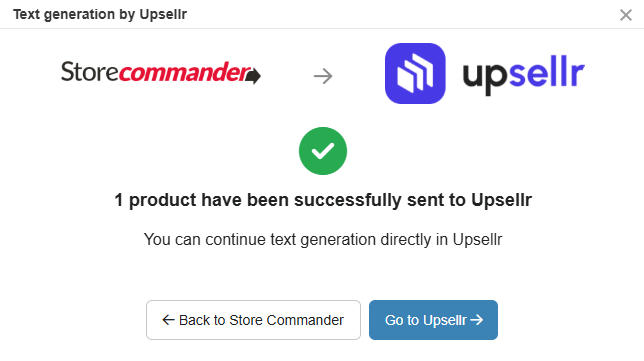Click the word 'Store' in the logo
The width and height of the screenshot is (644, 361).
click(90, 72)
